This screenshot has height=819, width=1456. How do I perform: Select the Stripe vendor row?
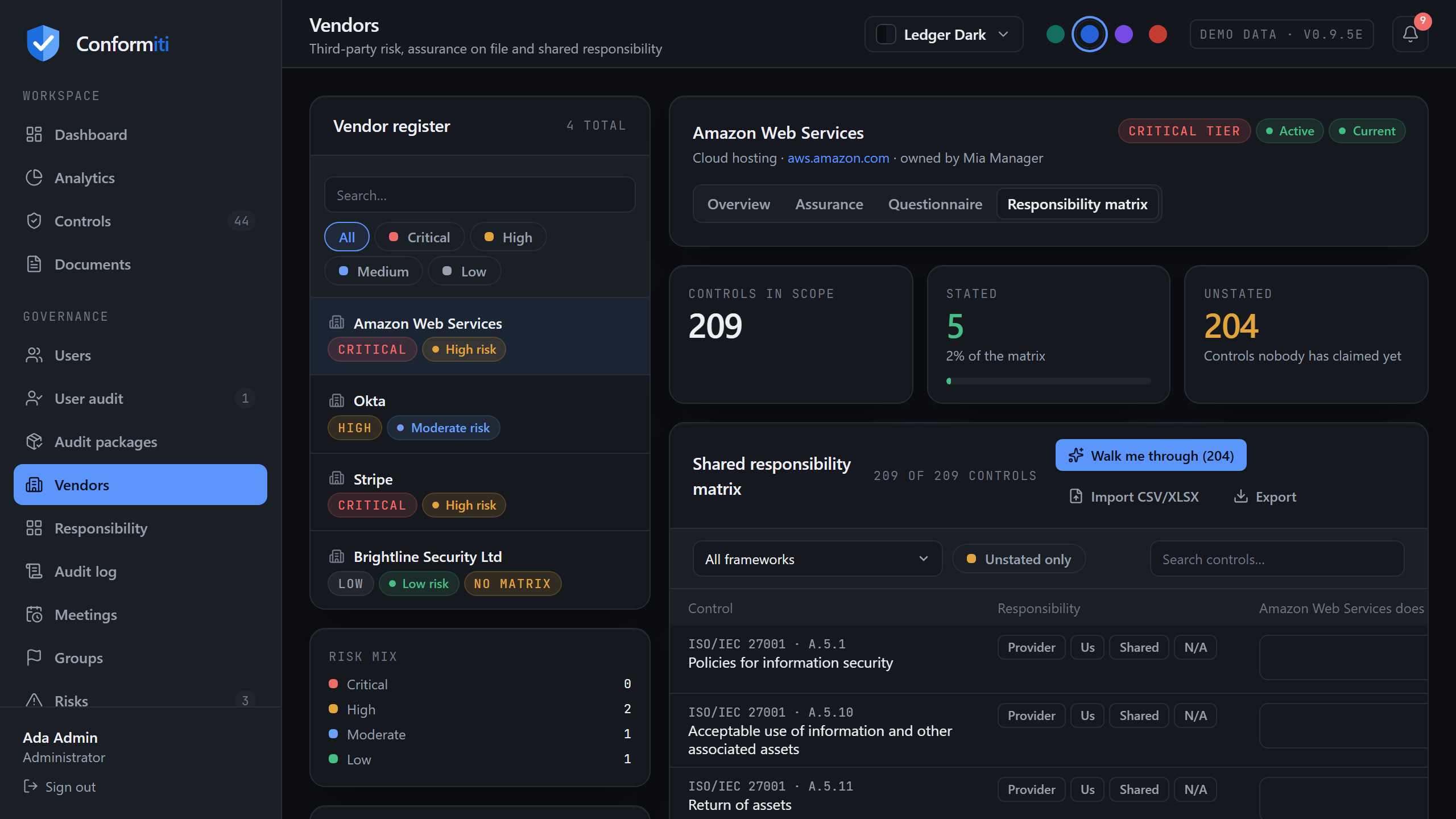tap(480, 492)
